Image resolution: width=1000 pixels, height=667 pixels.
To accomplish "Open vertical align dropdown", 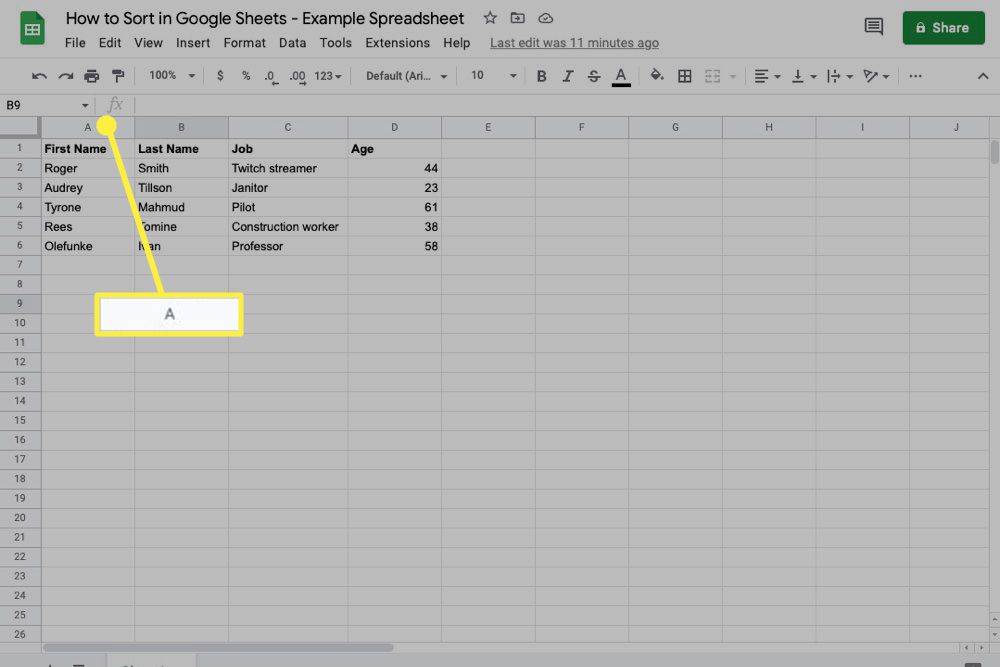I will (x=804, y=77).
